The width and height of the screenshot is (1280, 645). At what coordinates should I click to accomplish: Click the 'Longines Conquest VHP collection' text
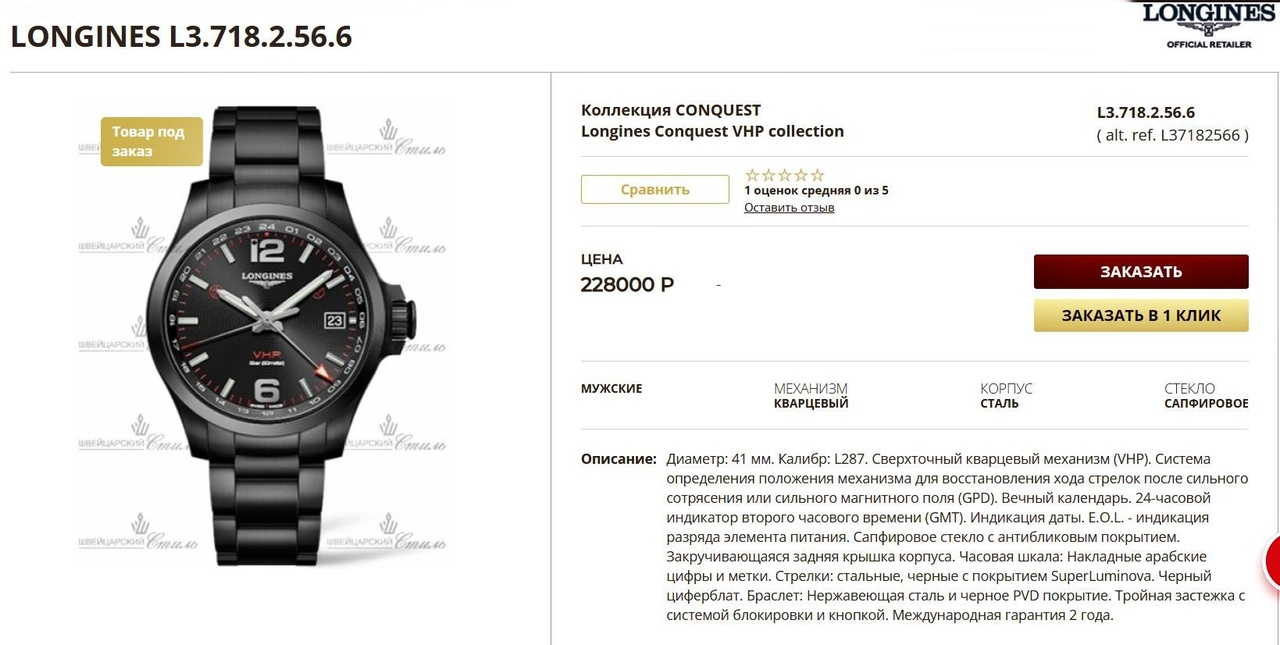(712, 131)
